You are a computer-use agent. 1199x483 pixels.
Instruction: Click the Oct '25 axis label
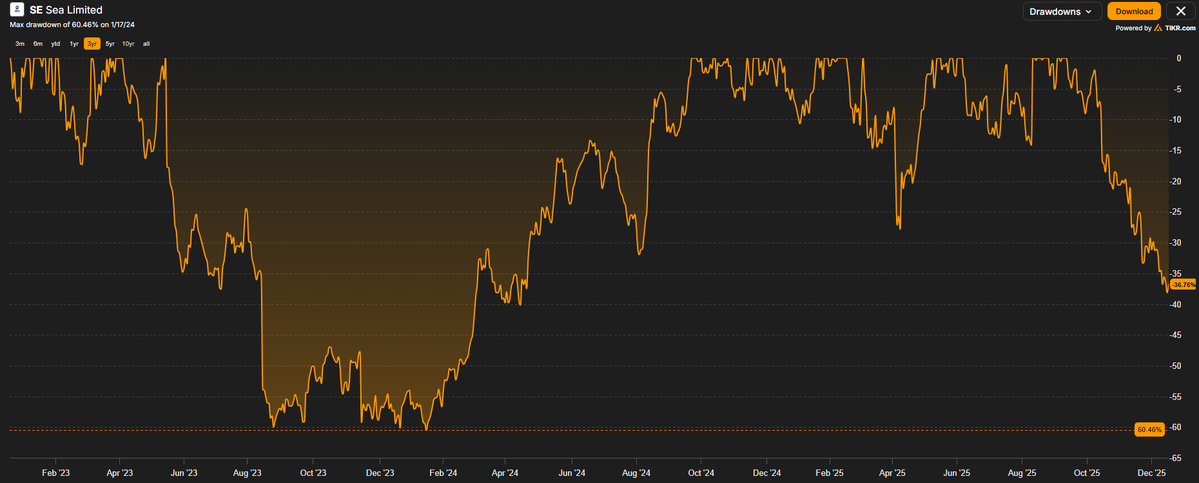(x=1088, y=475)
